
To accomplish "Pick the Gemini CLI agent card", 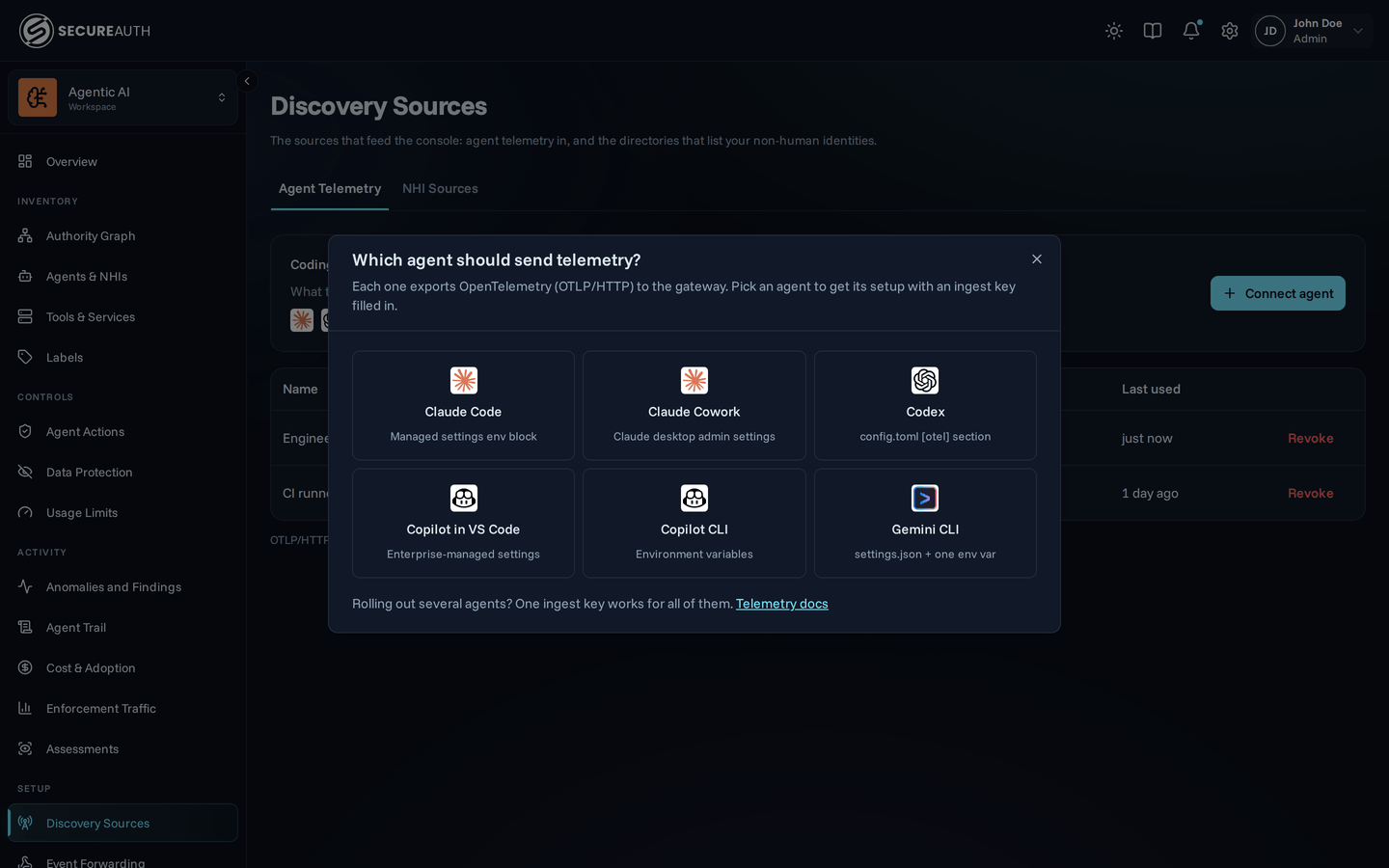I will point(925,523).
